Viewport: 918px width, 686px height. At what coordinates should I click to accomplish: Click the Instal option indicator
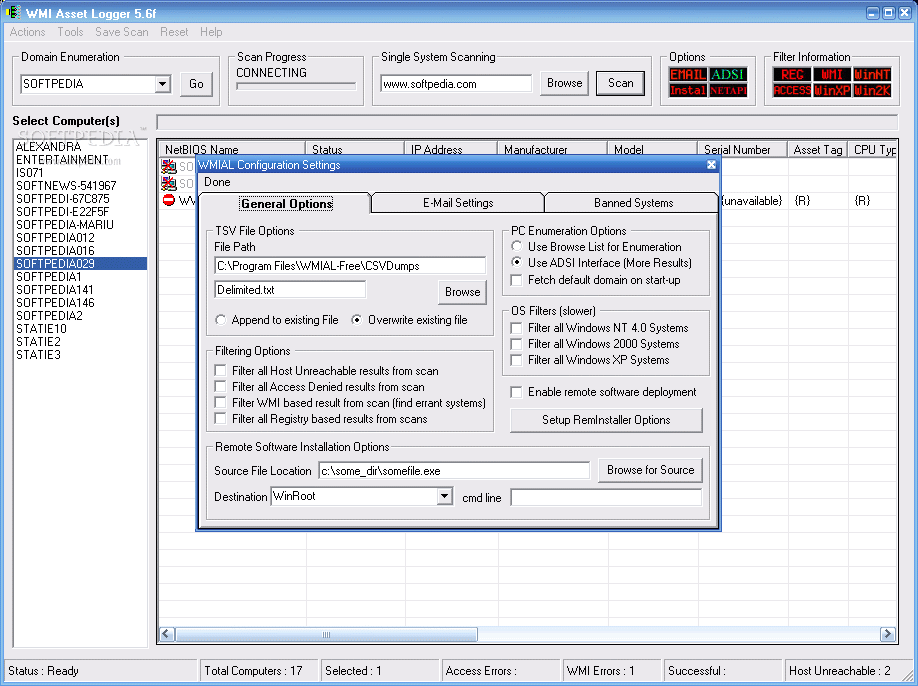[688, 90]
